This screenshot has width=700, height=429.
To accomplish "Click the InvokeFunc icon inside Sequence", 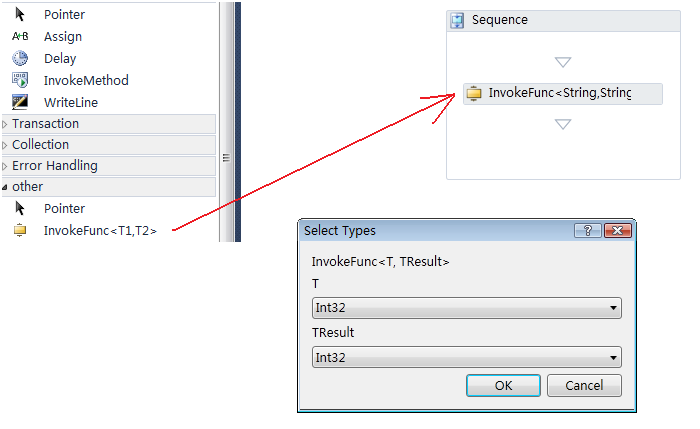I will (475, 94).
